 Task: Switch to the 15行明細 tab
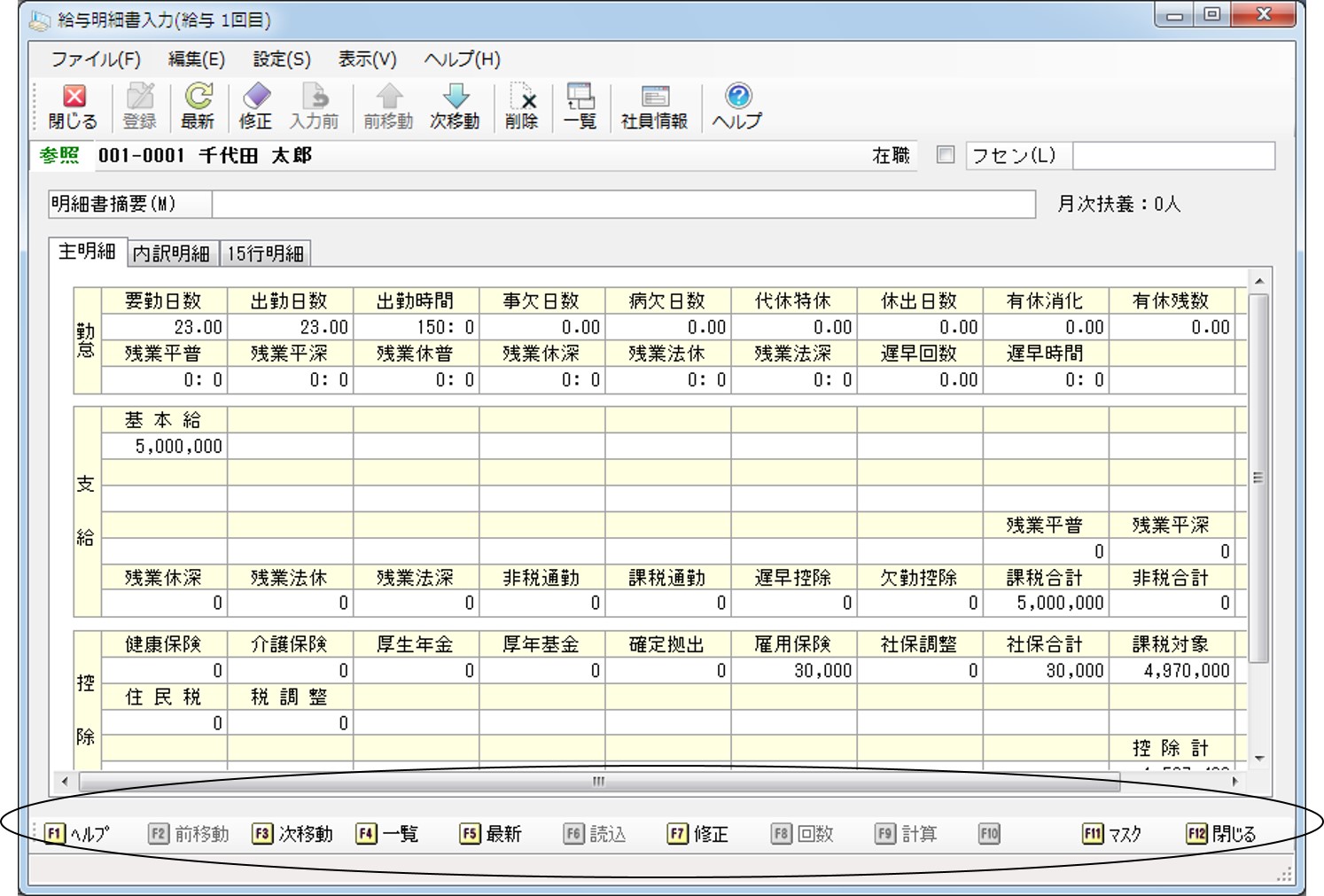(266, 253)
